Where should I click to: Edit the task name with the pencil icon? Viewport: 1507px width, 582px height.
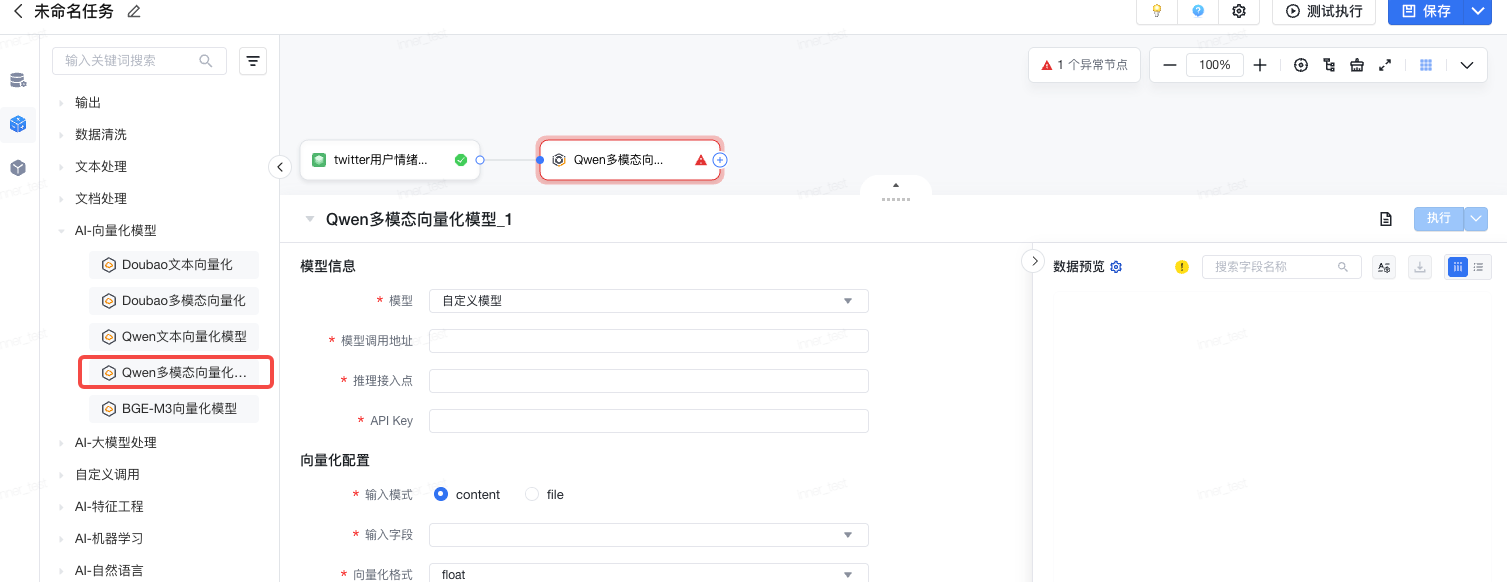[x=135, y=11]
